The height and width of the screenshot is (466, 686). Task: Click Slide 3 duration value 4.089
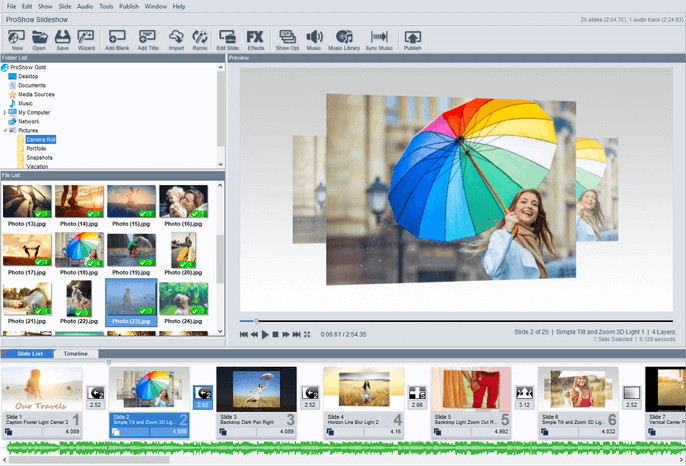coord(287,431)
